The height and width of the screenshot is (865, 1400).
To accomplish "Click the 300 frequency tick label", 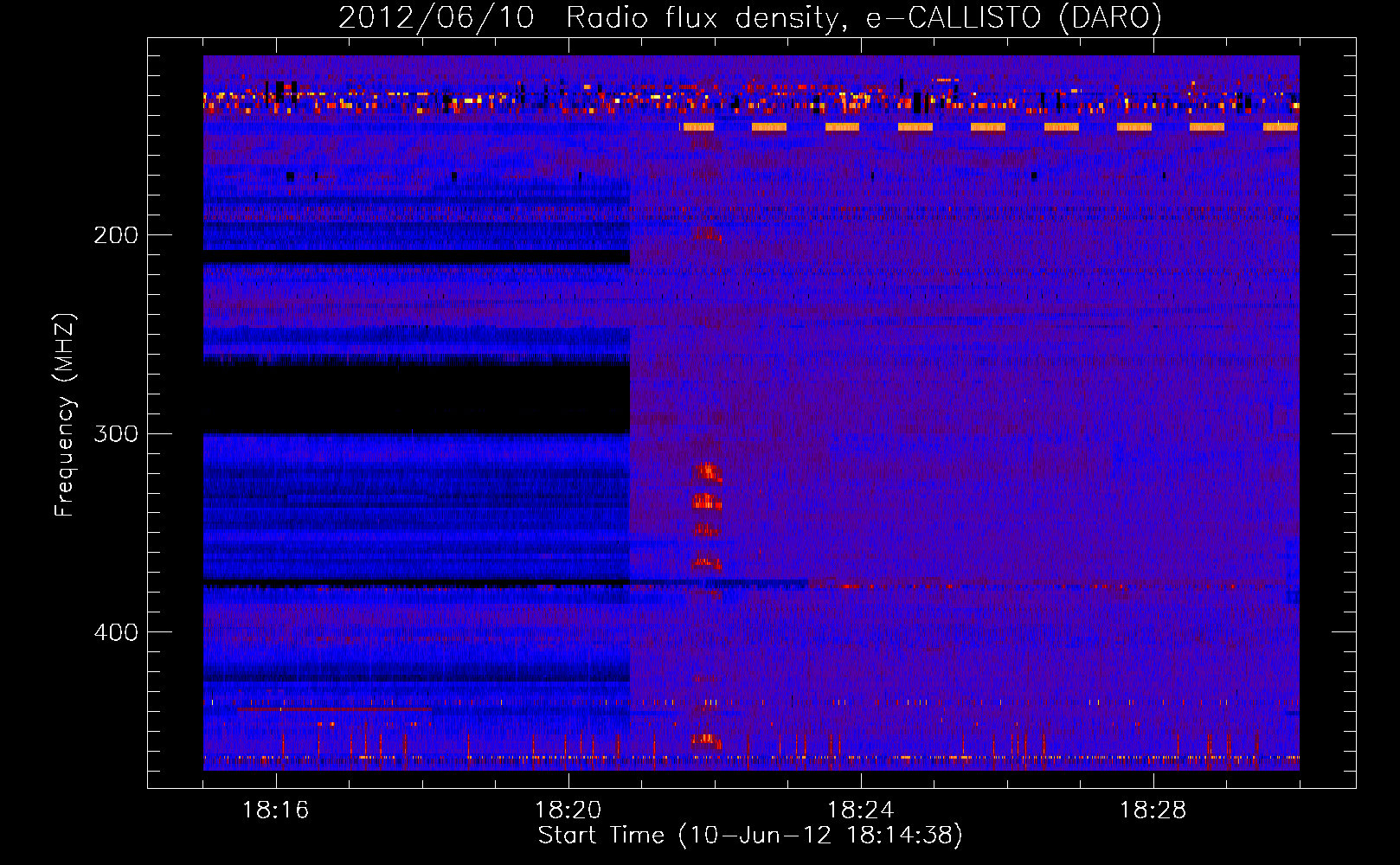I will click(116, 433).
